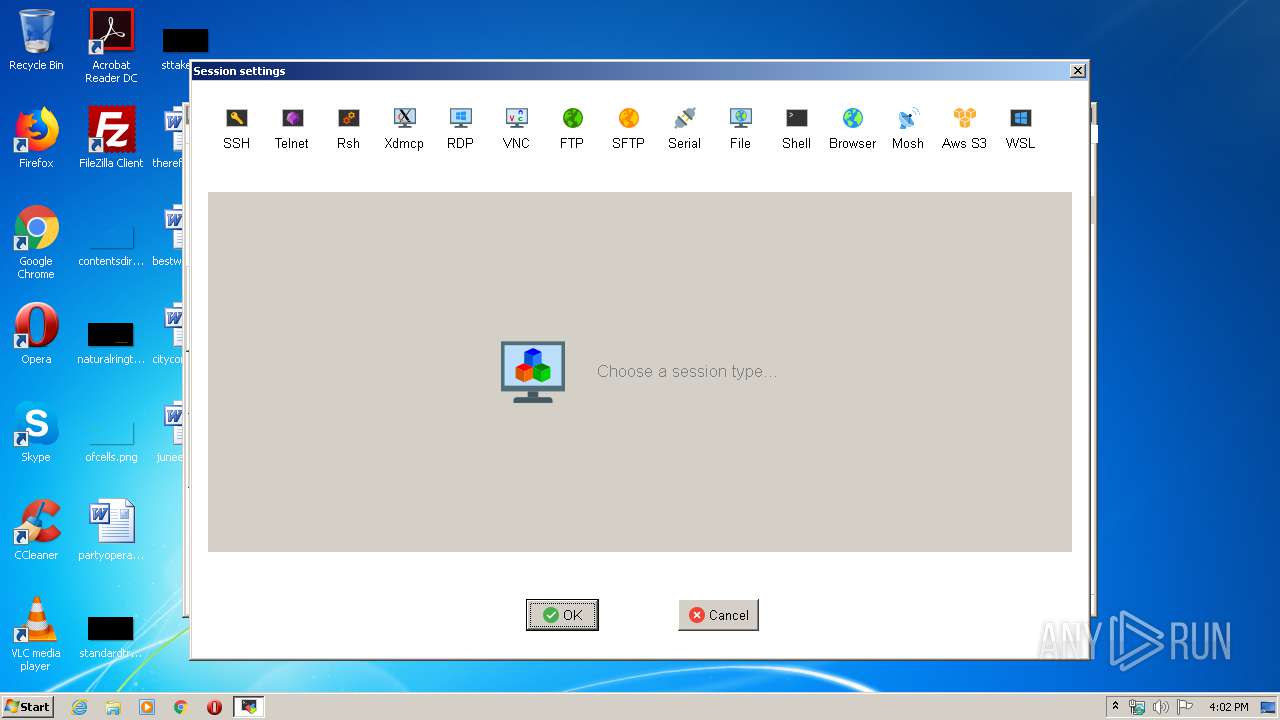Open Chrome from the taskbar
This screenshot has height=720, width=1280.
tap(181, 707)
